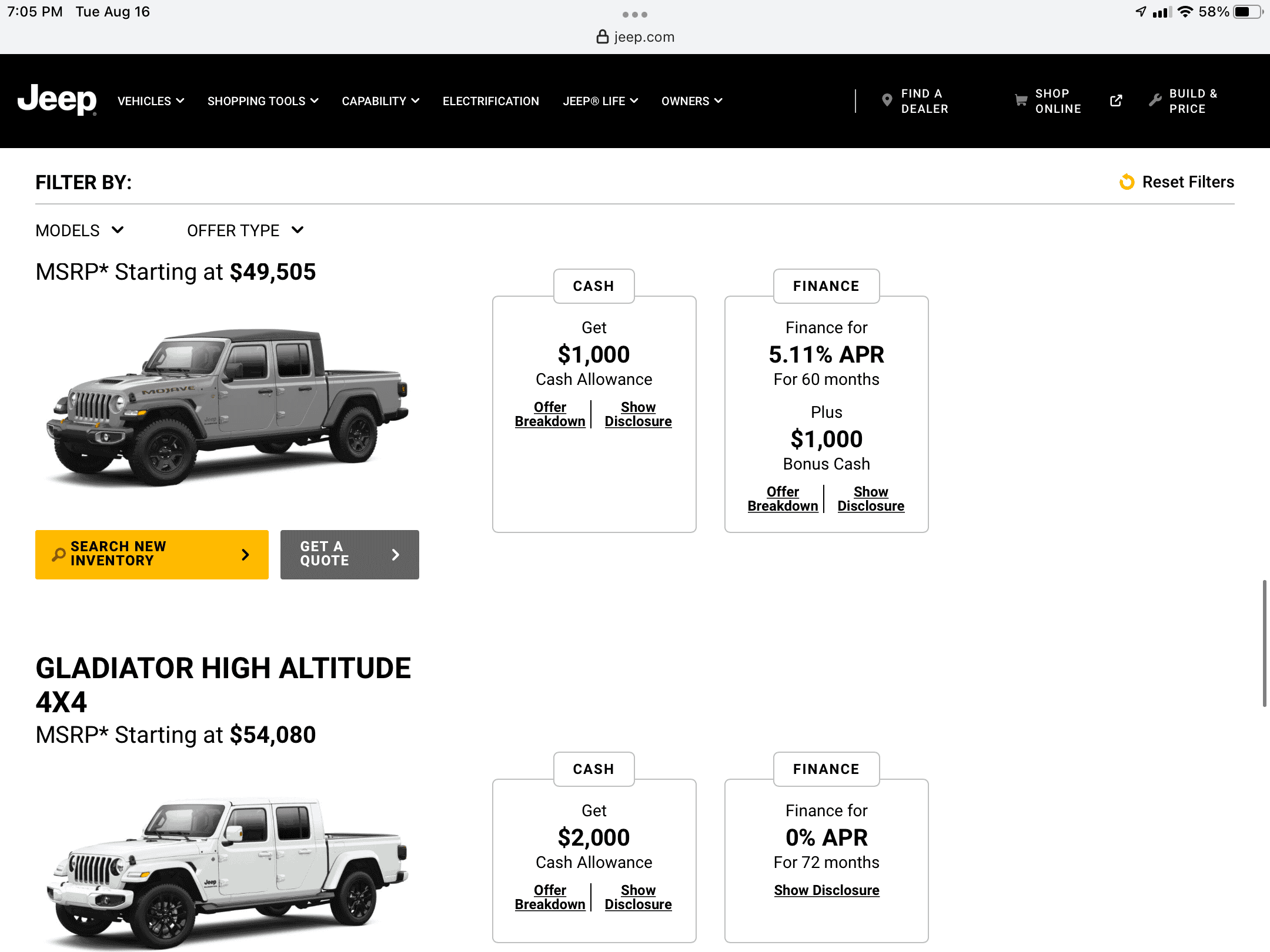
Task: Click the gray Gladiator Mojave image
Action: pyautogui.click(x=227, y=407)
